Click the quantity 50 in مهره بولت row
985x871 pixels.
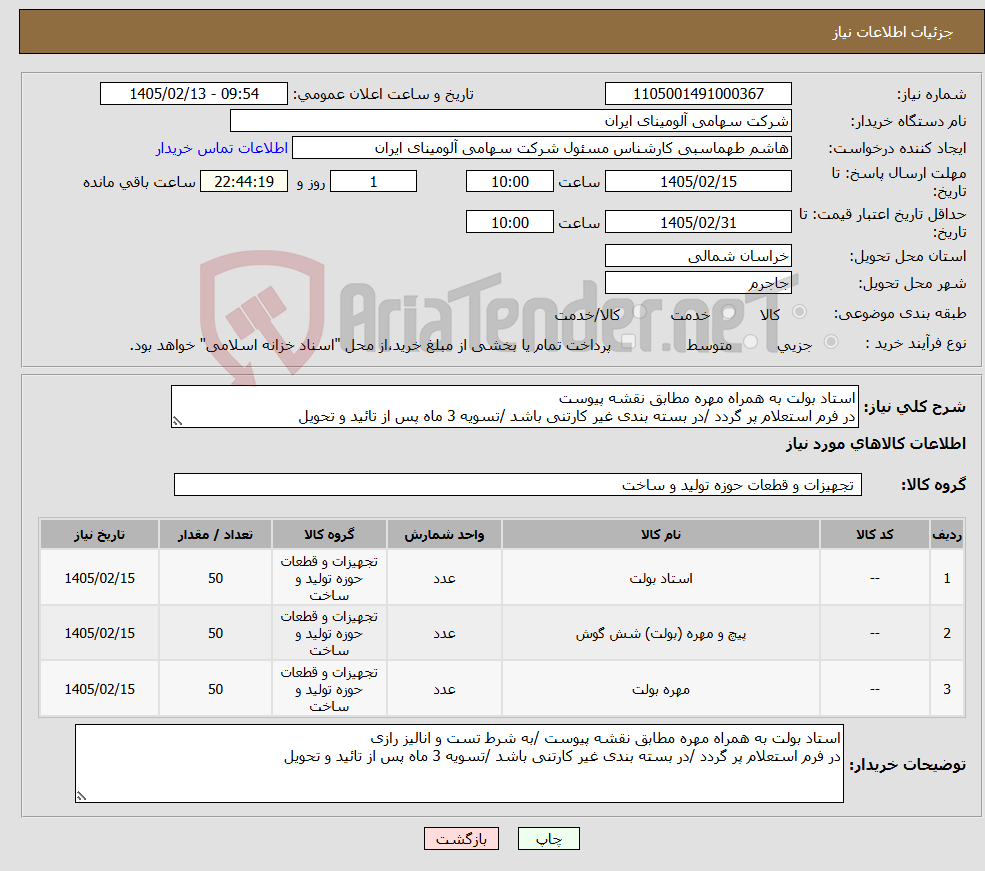[215, 690]
